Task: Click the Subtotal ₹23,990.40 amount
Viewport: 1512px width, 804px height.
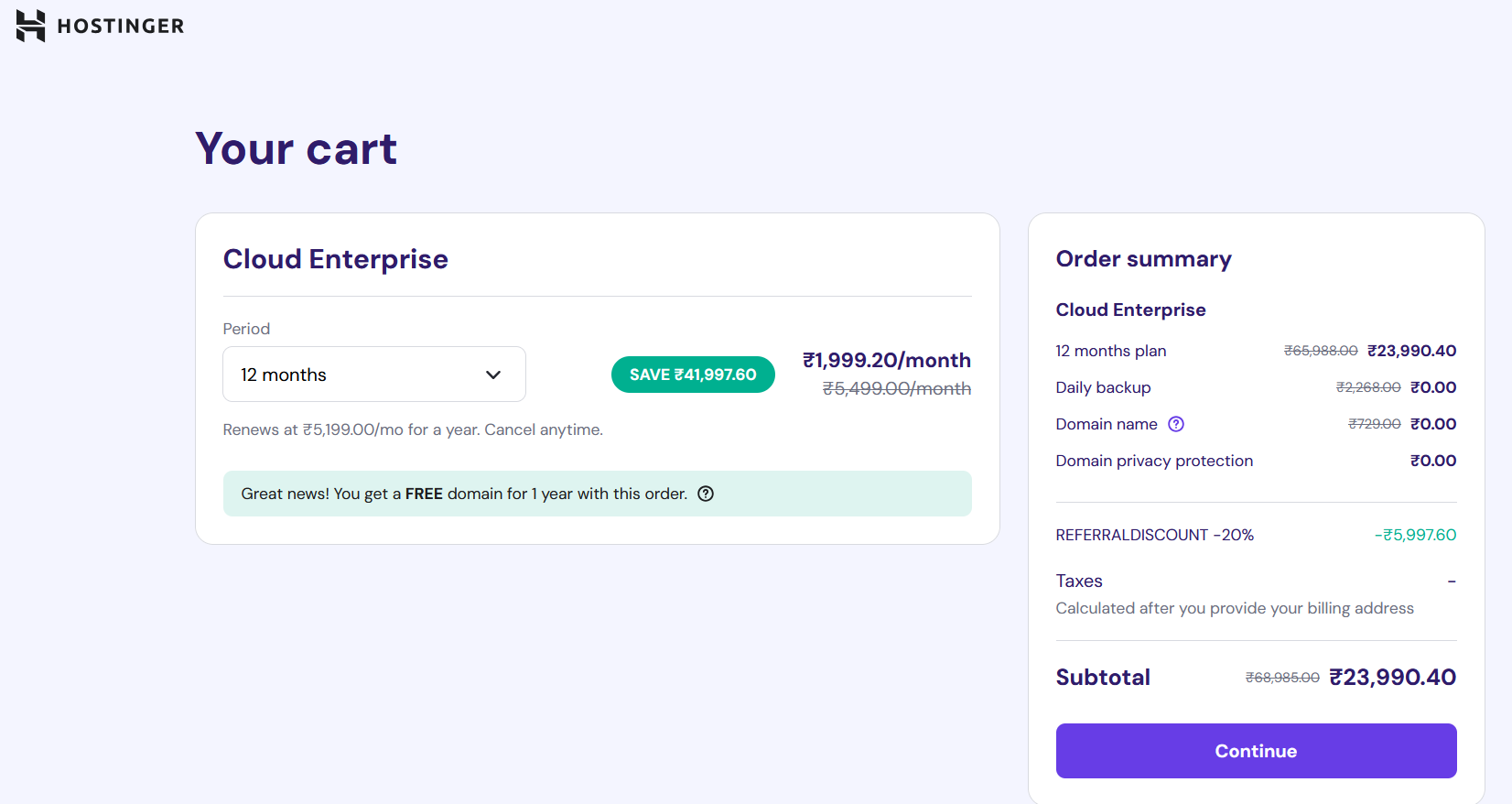Action: [x=1392, y=677]
